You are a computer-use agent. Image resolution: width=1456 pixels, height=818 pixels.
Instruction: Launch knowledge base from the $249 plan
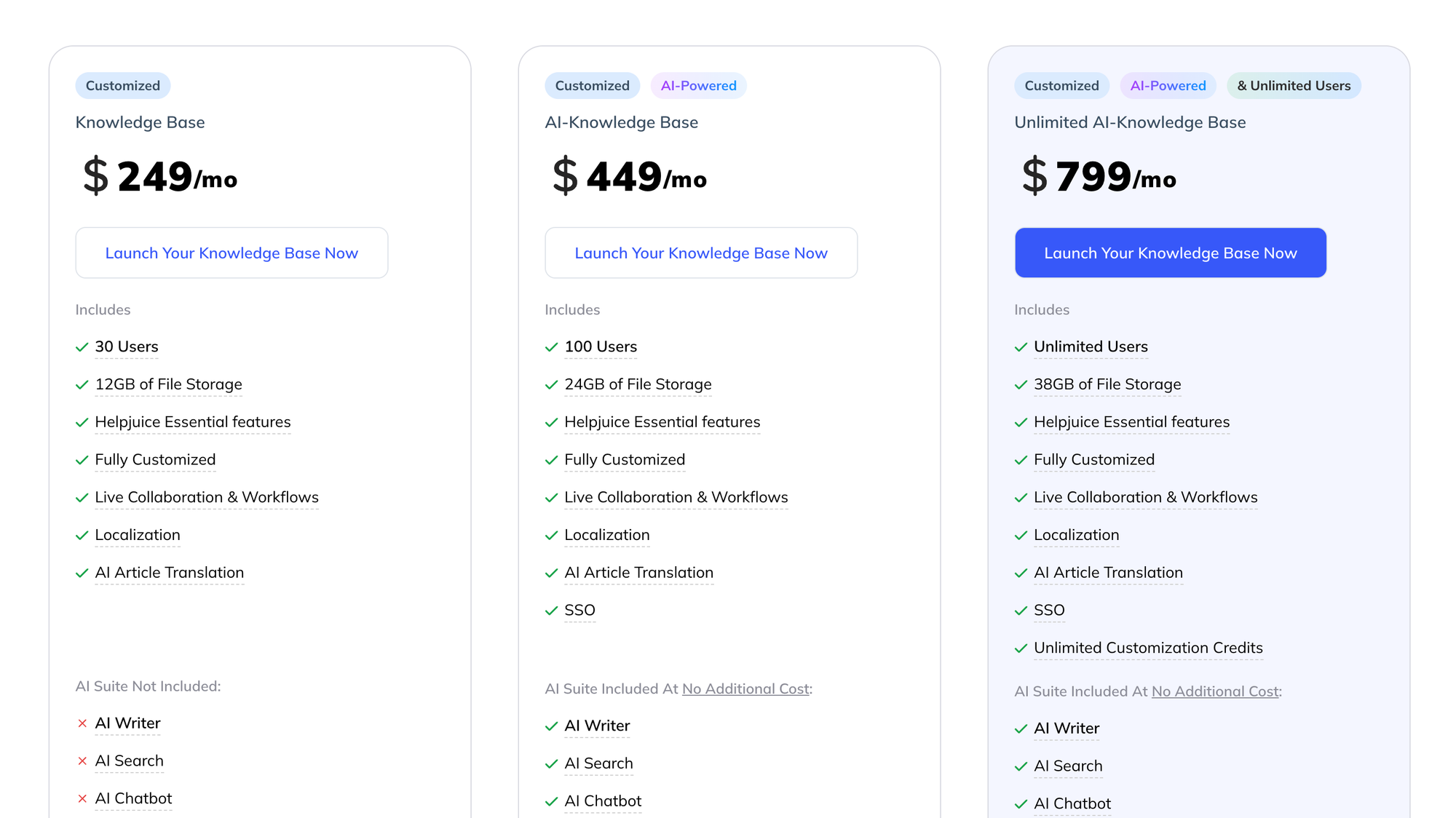click(232, 253)
